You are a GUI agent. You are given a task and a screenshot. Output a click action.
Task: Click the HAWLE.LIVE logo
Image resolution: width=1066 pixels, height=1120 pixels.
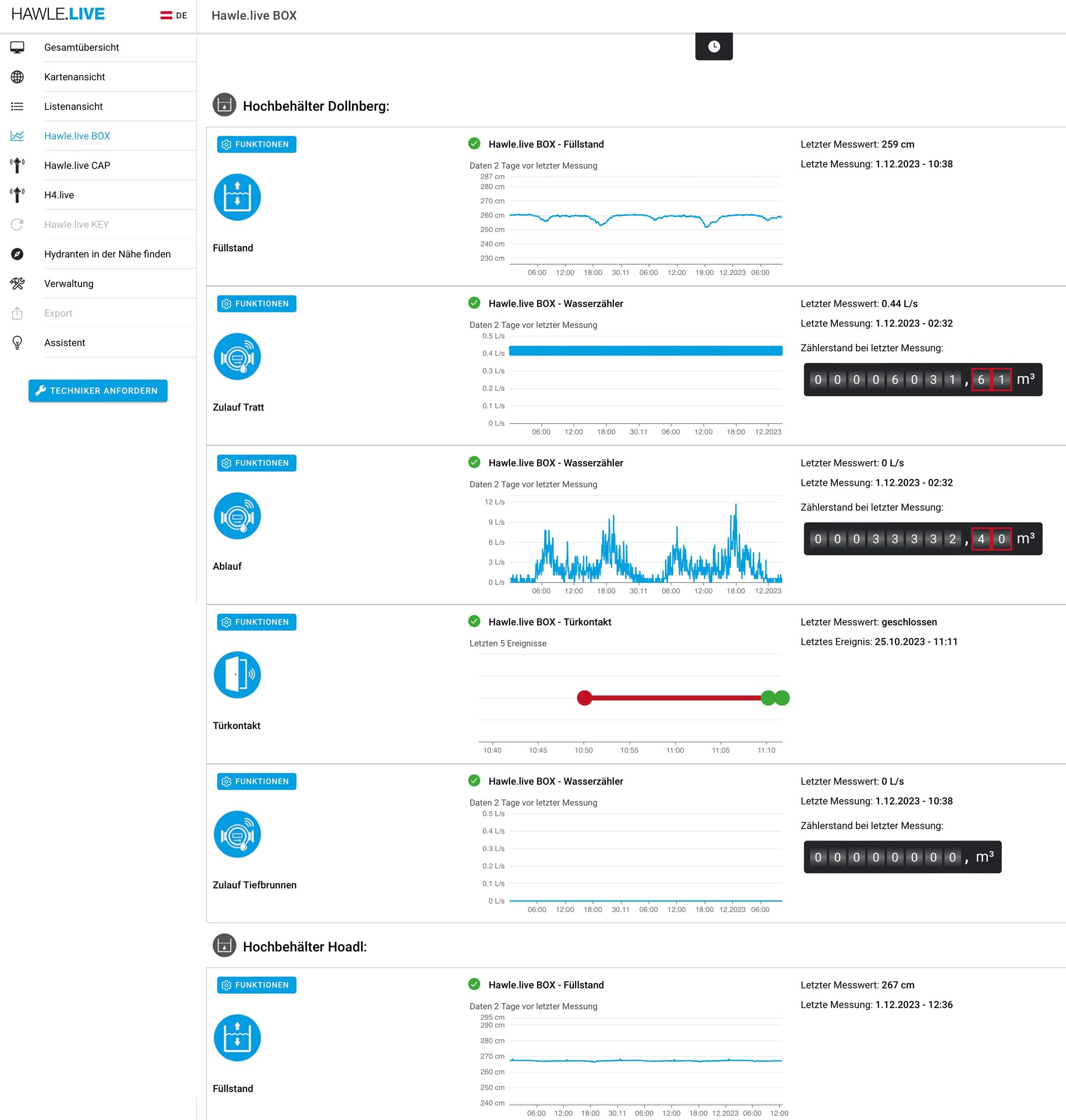click(x=58, y=14)
